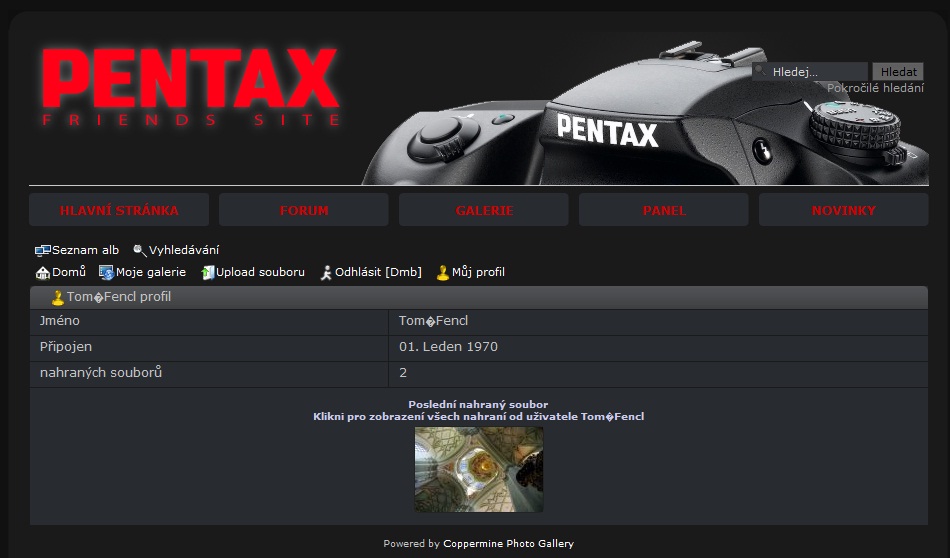Open the last uploaded file thumbnail
950x558 pixels.
[479, 469]
